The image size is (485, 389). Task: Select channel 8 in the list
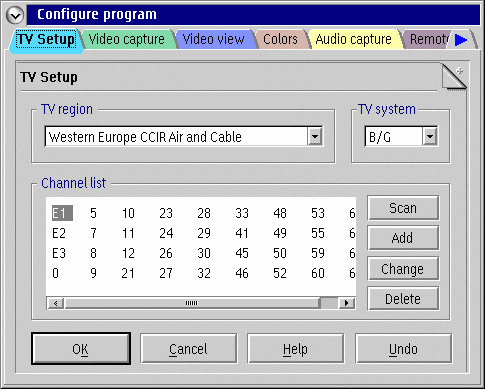[93, 253]
